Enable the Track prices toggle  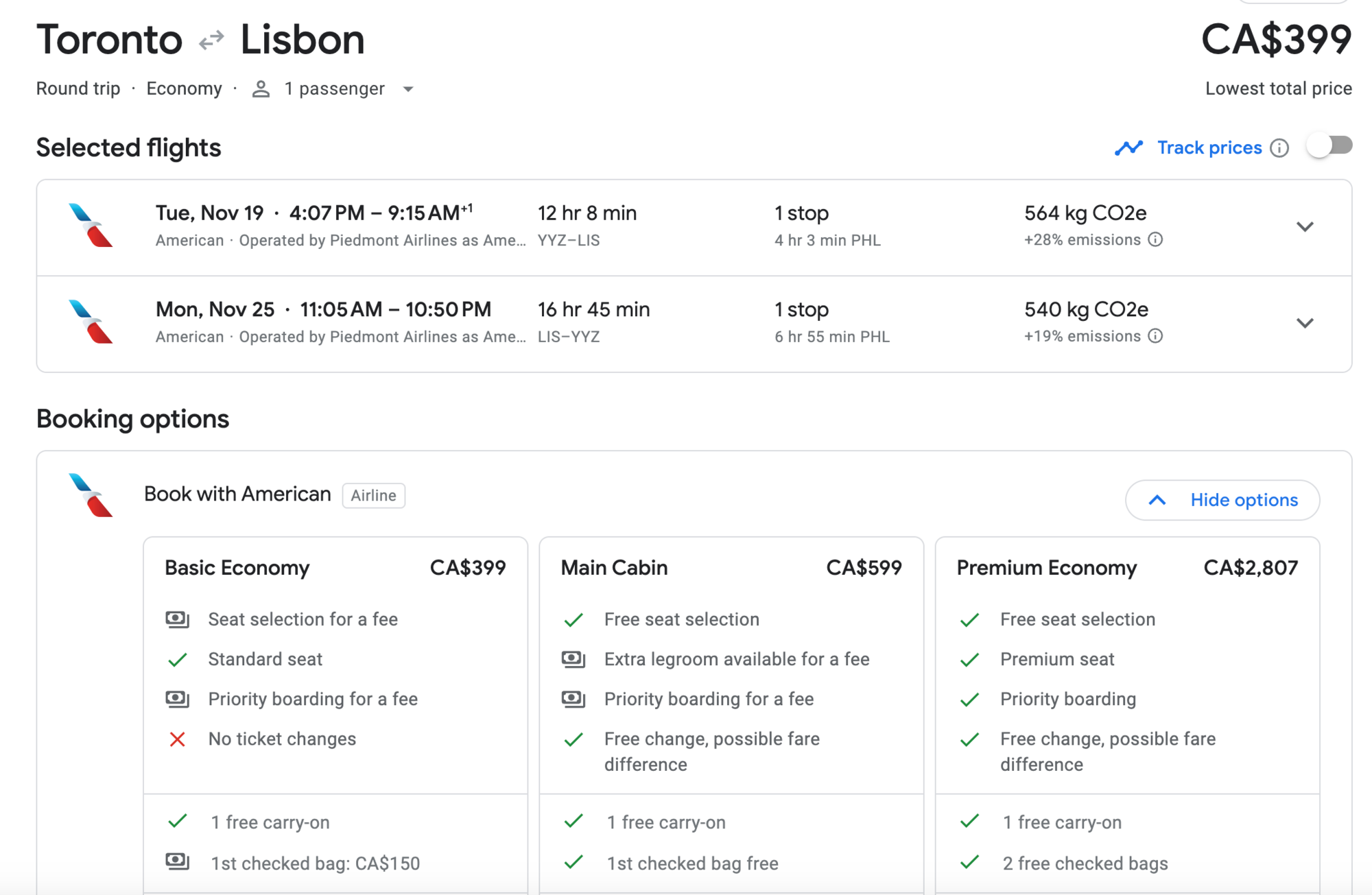pos(1329,146)
